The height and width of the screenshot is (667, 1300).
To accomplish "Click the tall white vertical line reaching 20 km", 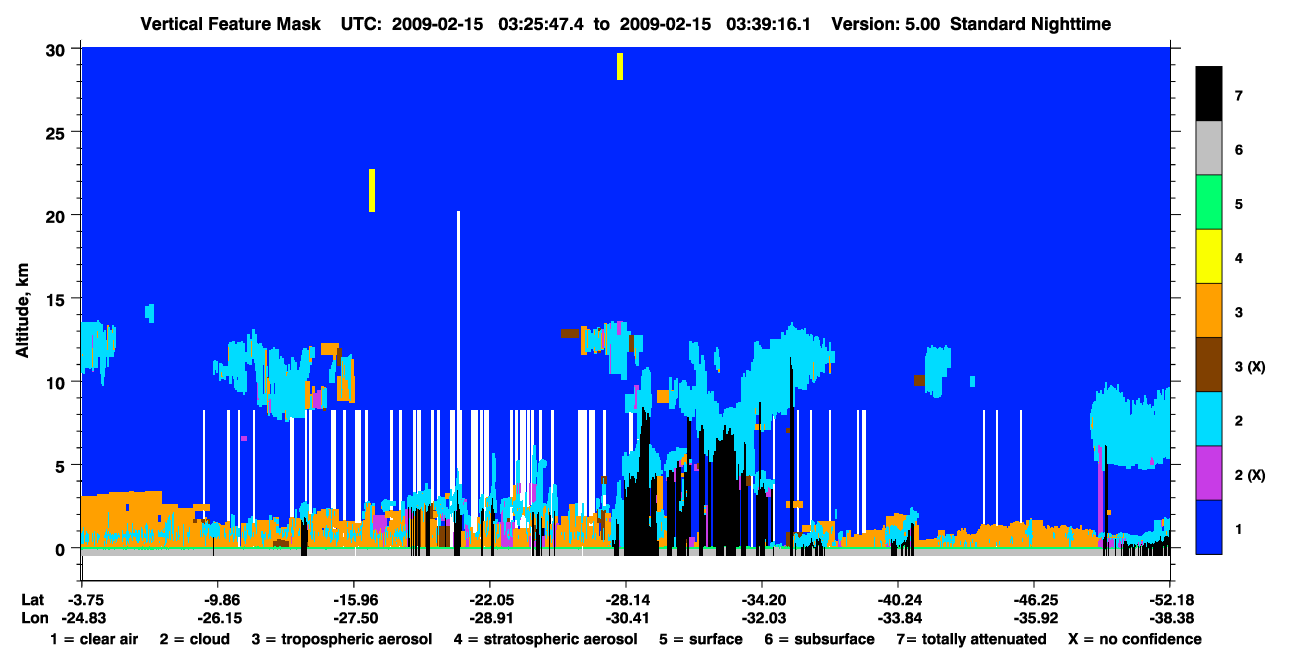I will pyautogui.click(x=458, y=310).
